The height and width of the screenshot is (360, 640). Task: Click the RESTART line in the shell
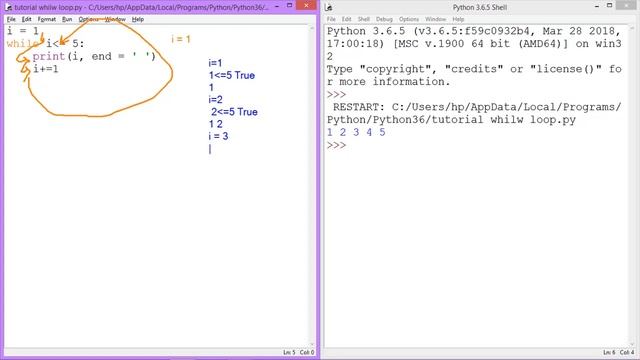(474, 113)
